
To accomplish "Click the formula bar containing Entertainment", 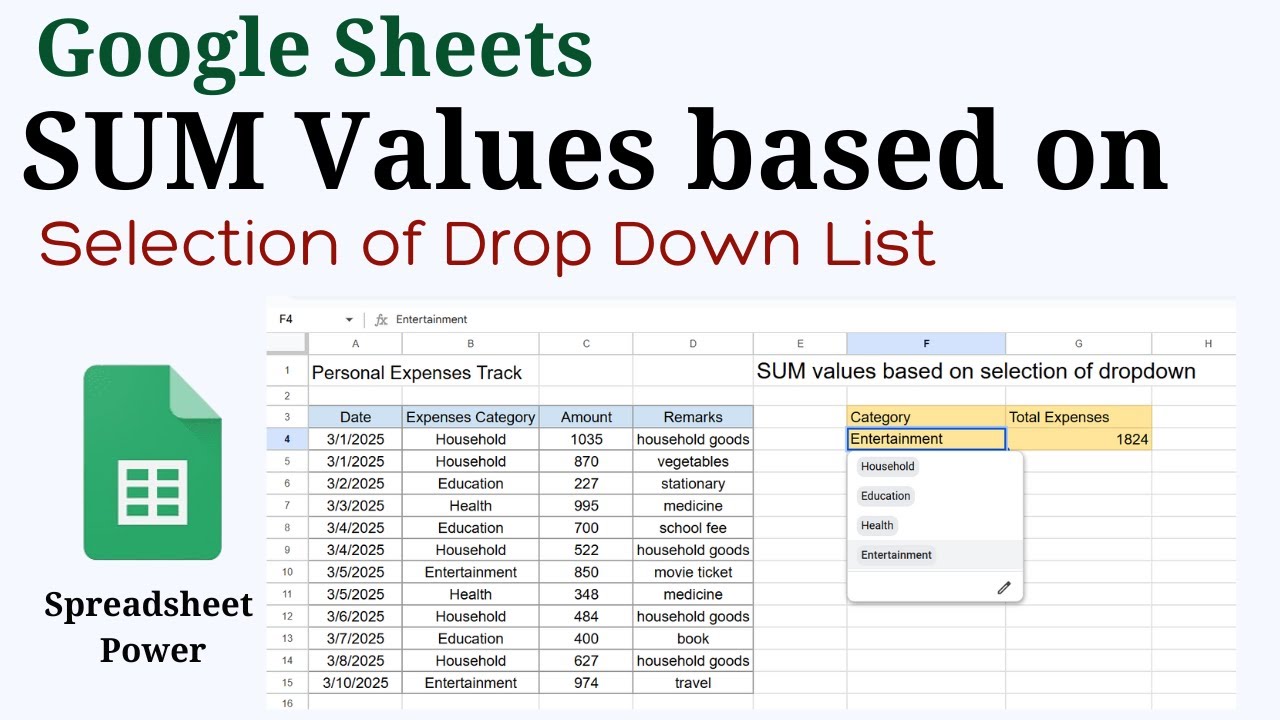I will 814,320.
